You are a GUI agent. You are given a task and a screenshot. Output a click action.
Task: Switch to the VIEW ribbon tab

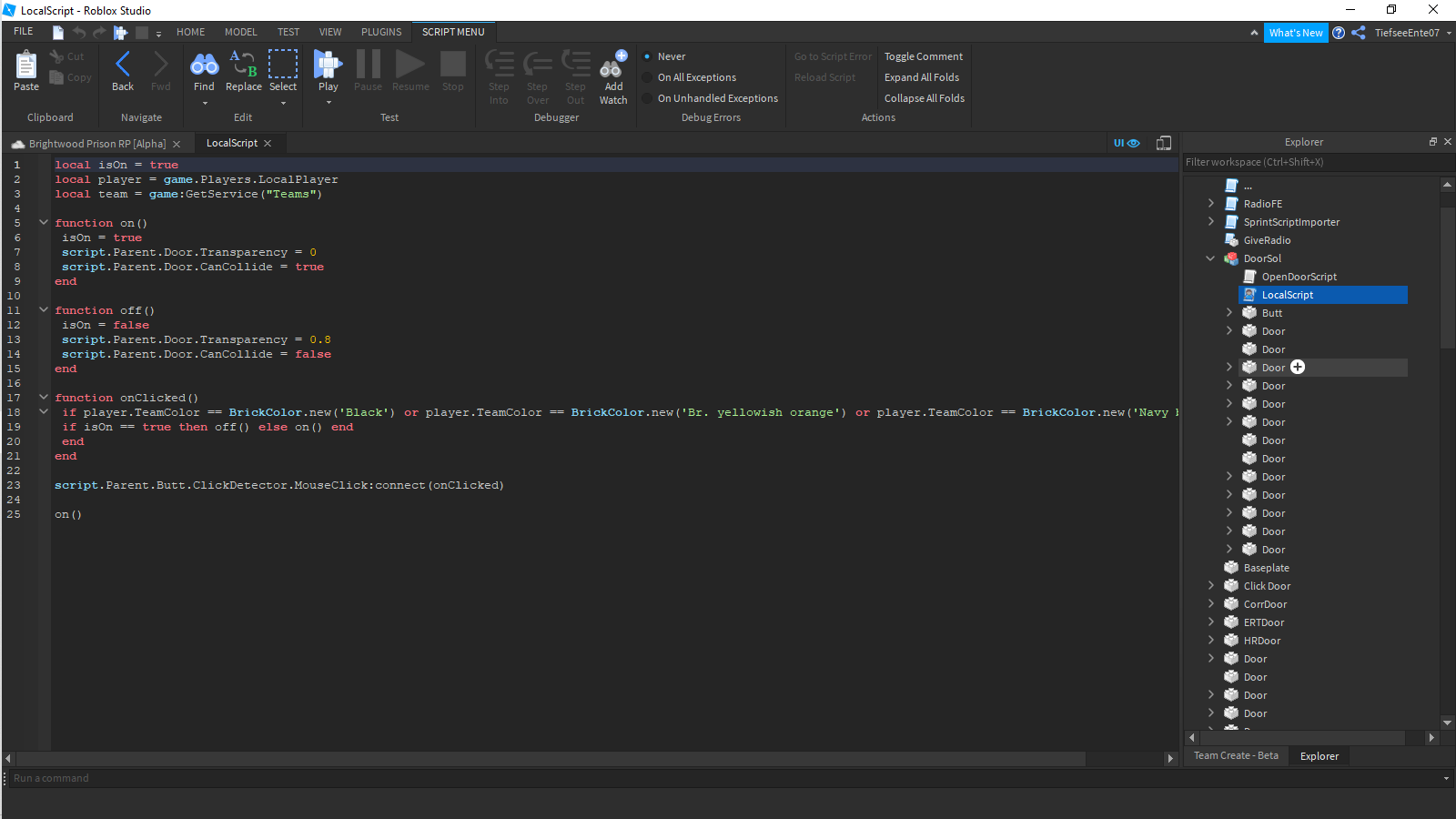[330, 32]
